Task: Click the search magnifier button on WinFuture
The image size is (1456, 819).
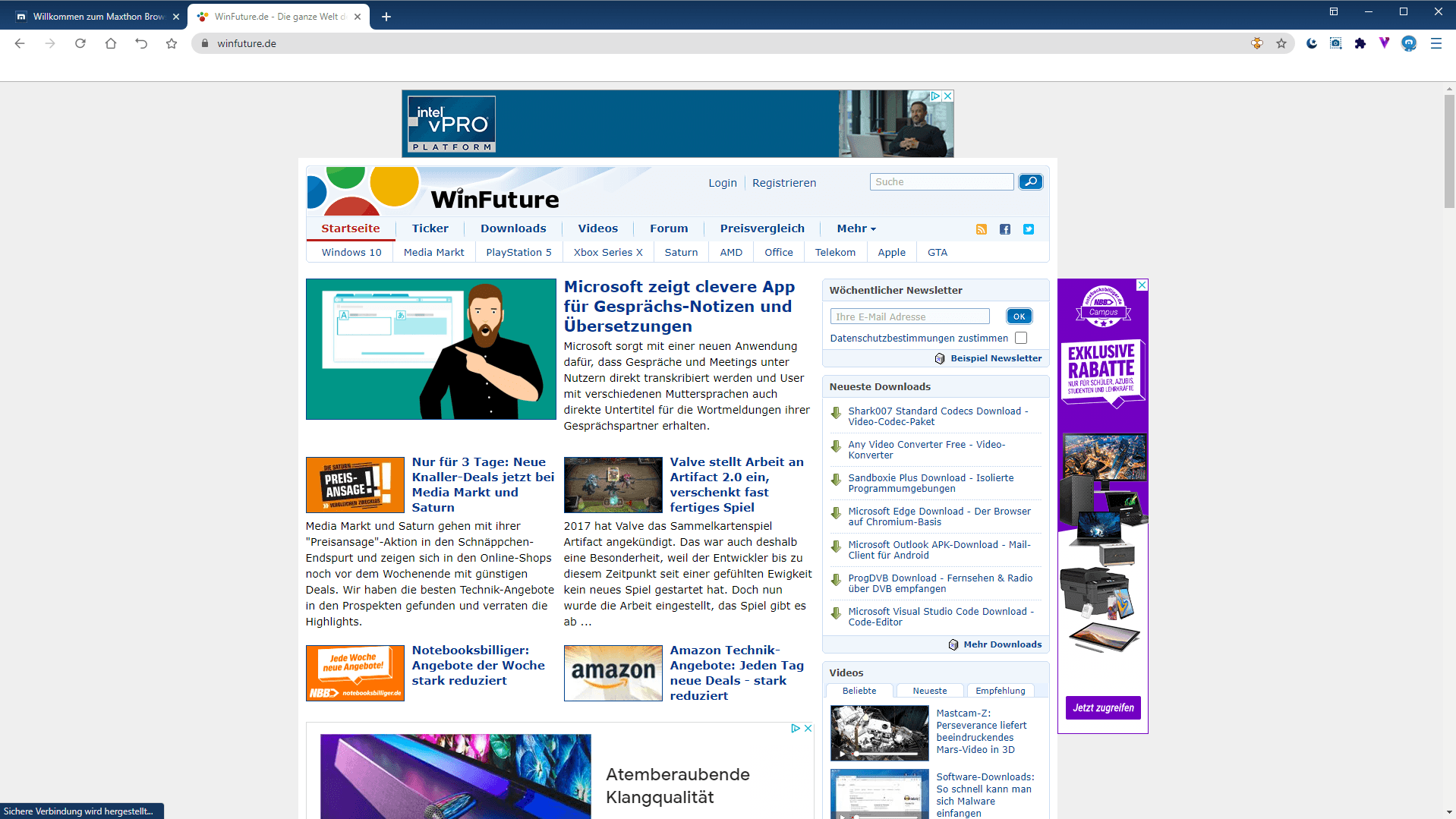Action: (1030, 181)
